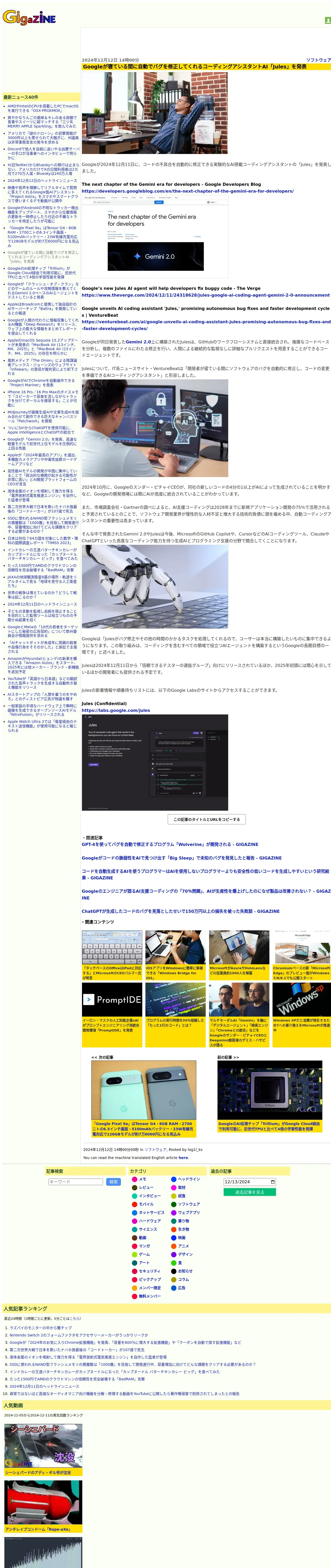This screenshot has height=1568, width=331.
Task: Open next article Google Pixel 9a thumbnail
Action: tap(144, 1091)
